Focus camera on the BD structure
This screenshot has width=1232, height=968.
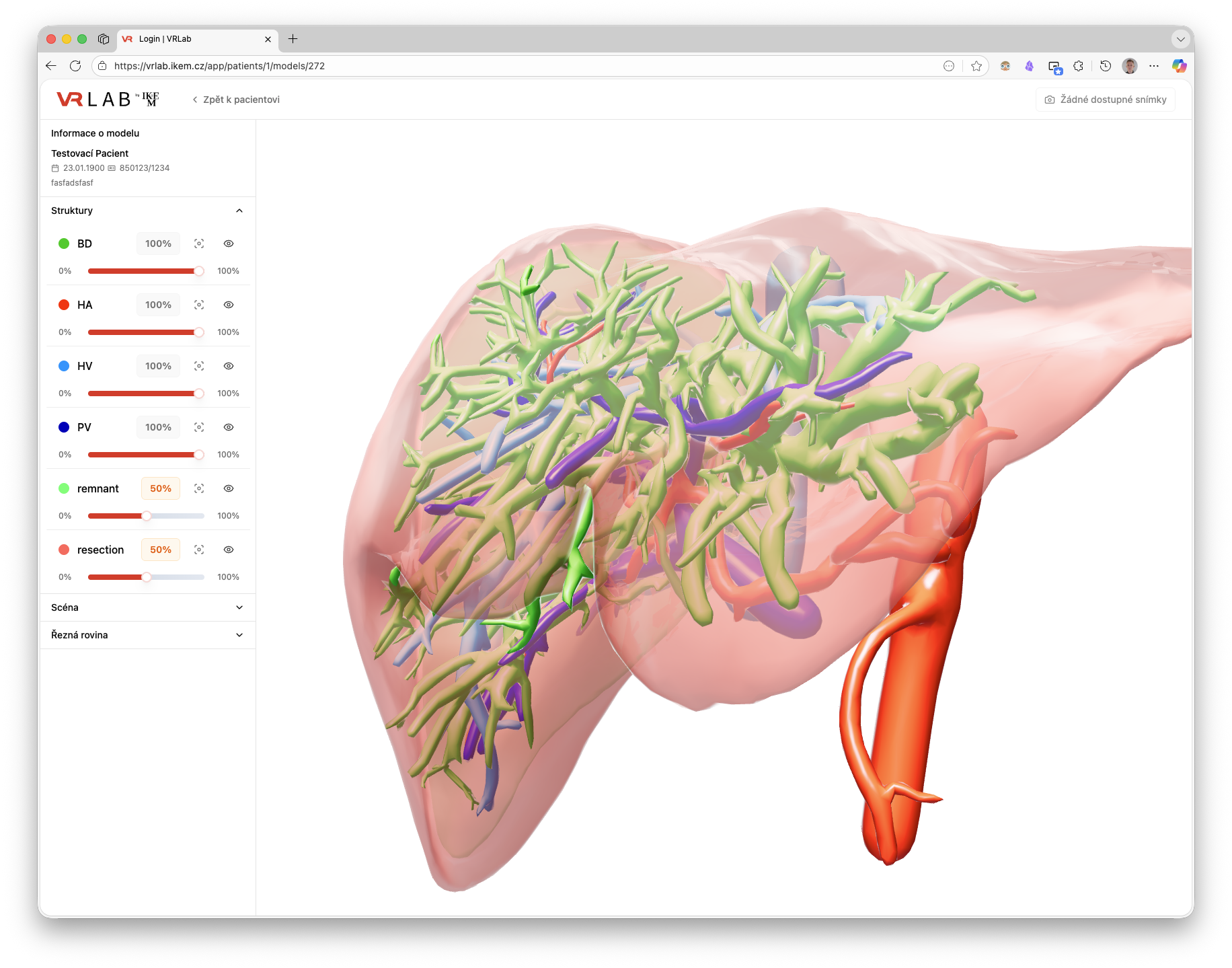199,244
